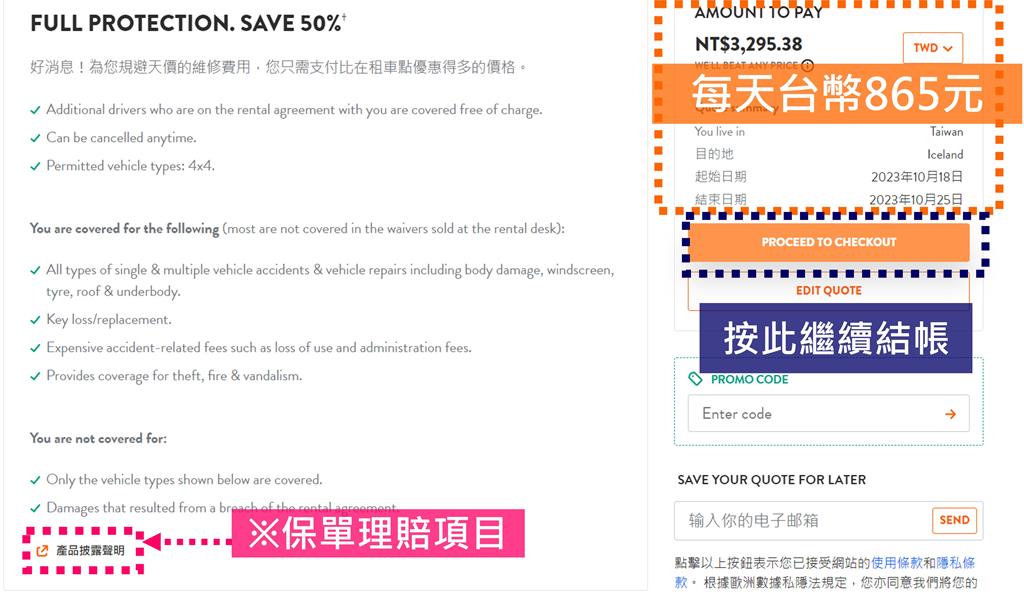Click the checkmark next to Can be cancelled anytime
This screenshot has width=1024, height=596.
click(36, 138)
